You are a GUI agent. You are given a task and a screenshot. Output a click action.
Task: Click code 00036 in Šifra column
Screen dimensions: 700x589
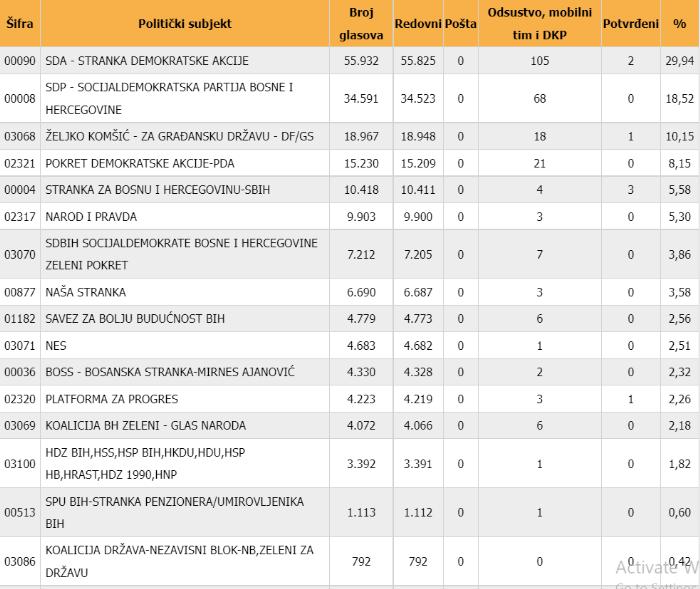point(20,372)
